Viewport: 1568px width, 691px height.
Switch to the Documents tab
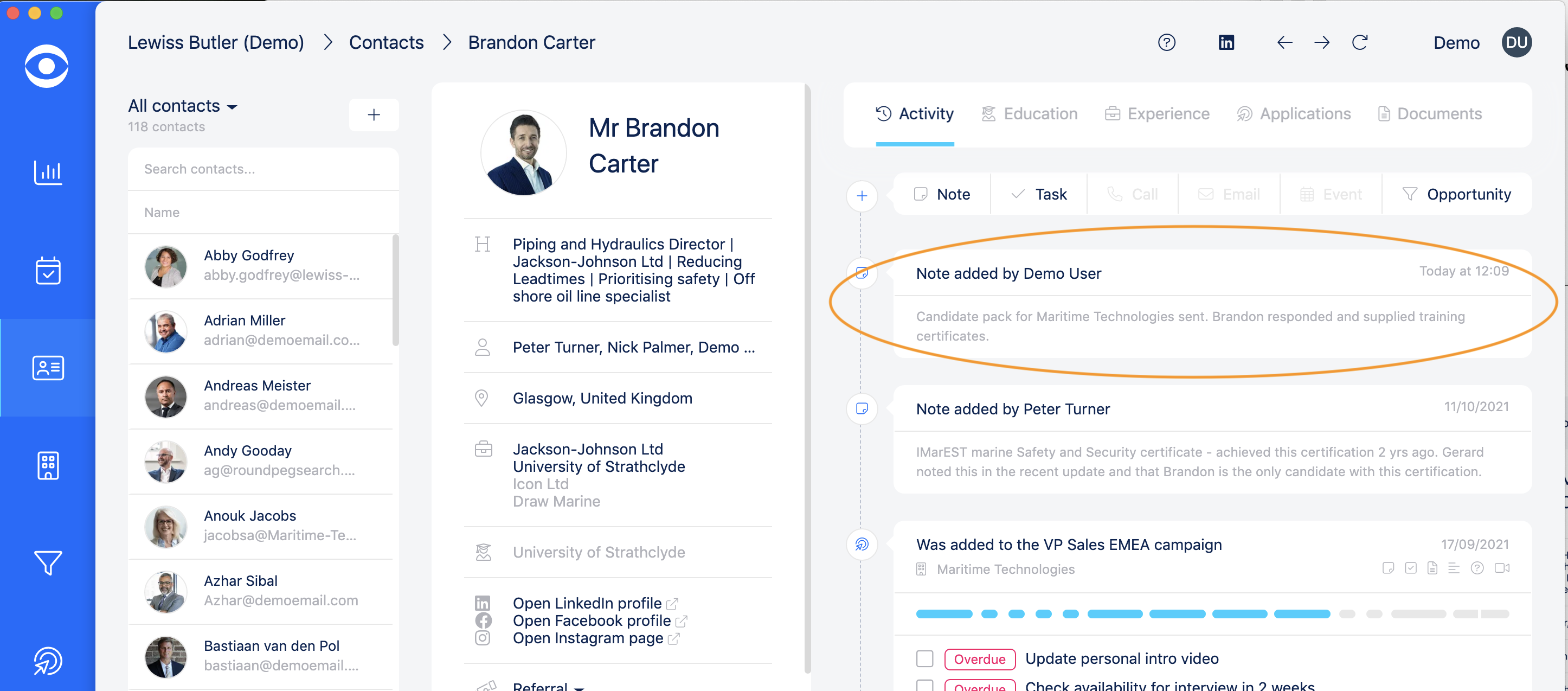tap(1430, 114)
